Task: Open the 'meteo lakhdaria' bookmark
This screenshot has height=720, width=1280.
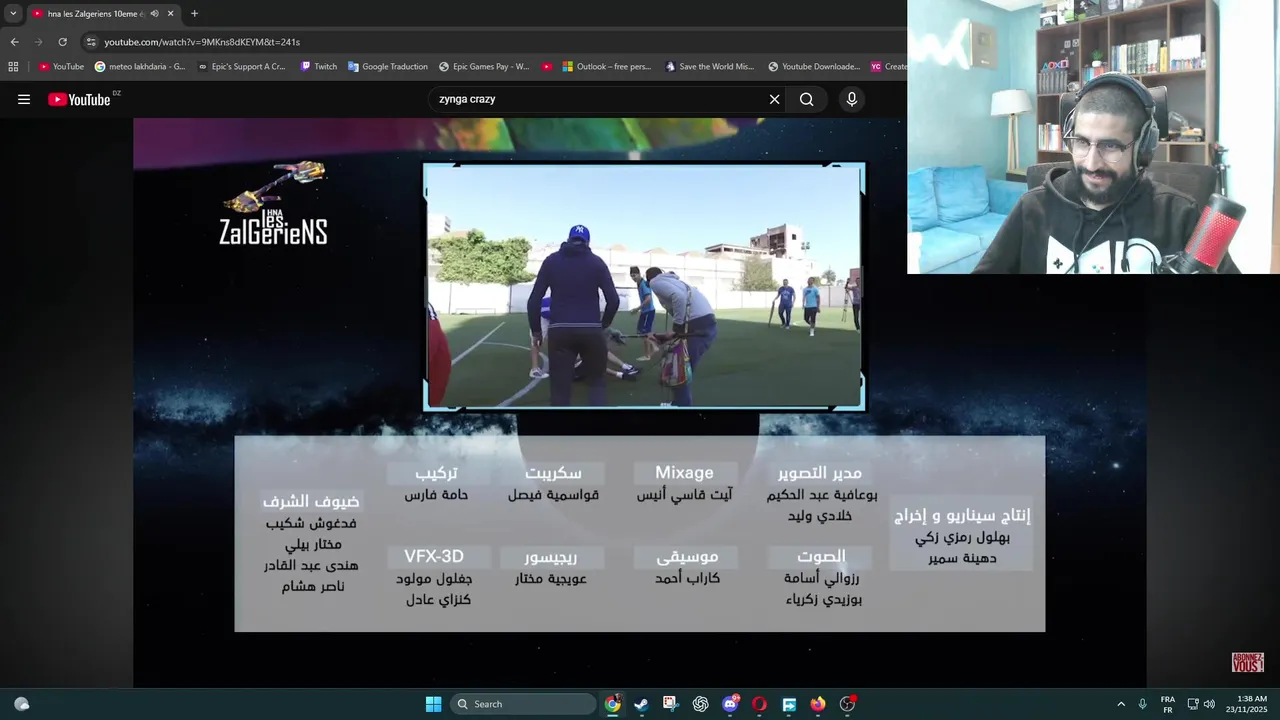Action: click(x=140, y=67)
